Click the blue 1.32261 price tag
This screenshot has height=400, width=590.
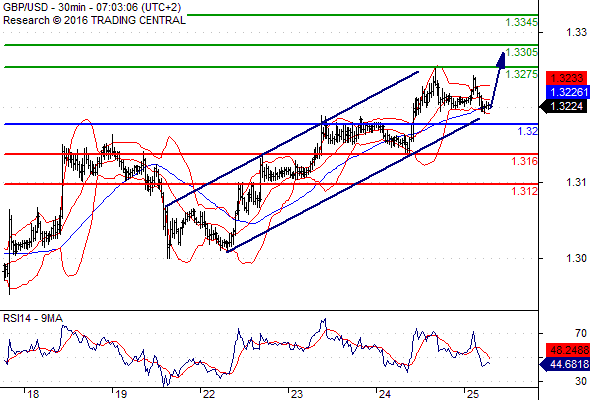567,92
